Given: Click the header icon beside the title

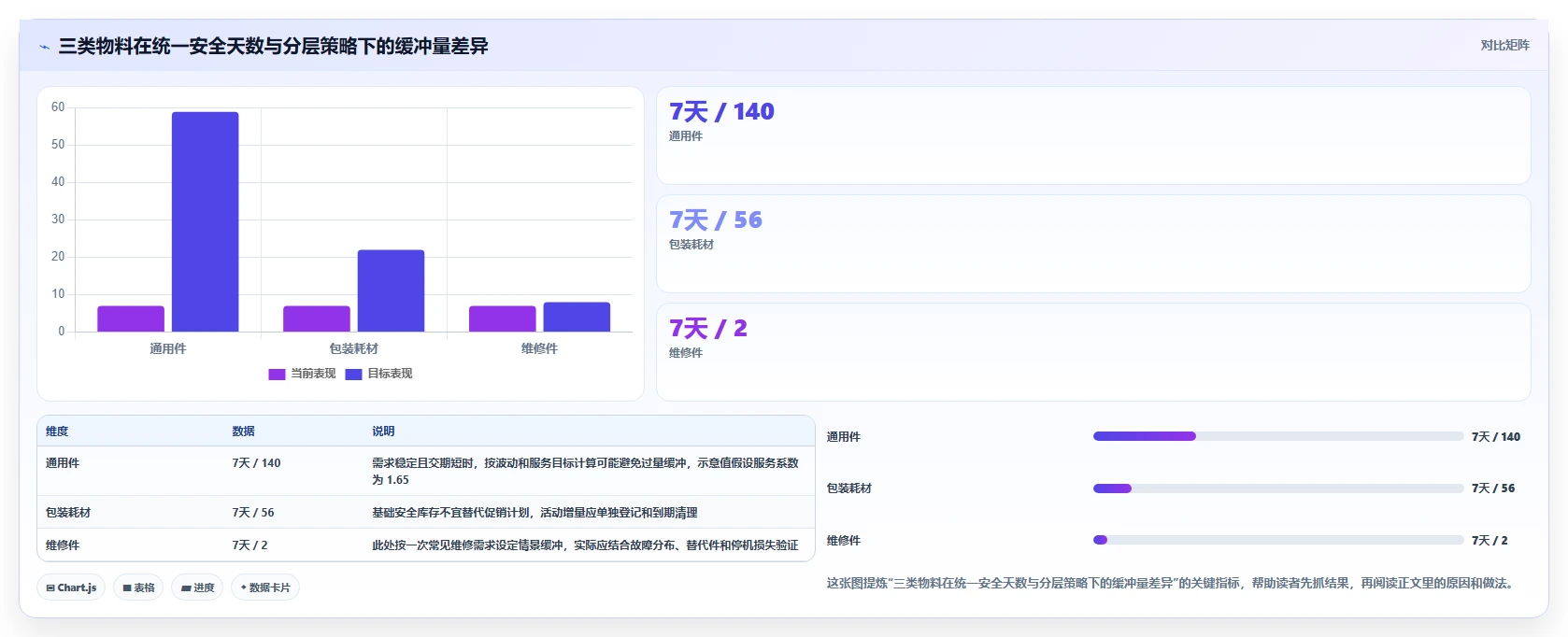Looking at the screenshot, I should (44, 47).
